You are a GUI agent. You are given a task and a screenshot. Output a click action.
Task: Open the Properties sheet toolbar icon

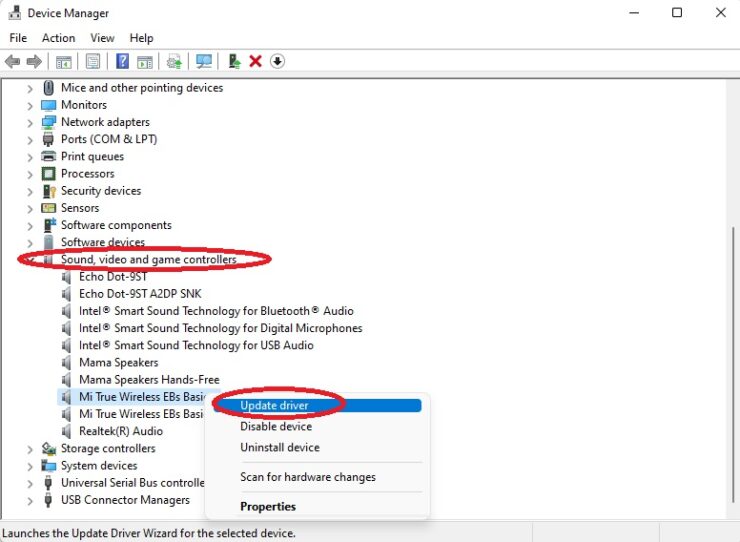pyautogui.click(x=93, y=61)
